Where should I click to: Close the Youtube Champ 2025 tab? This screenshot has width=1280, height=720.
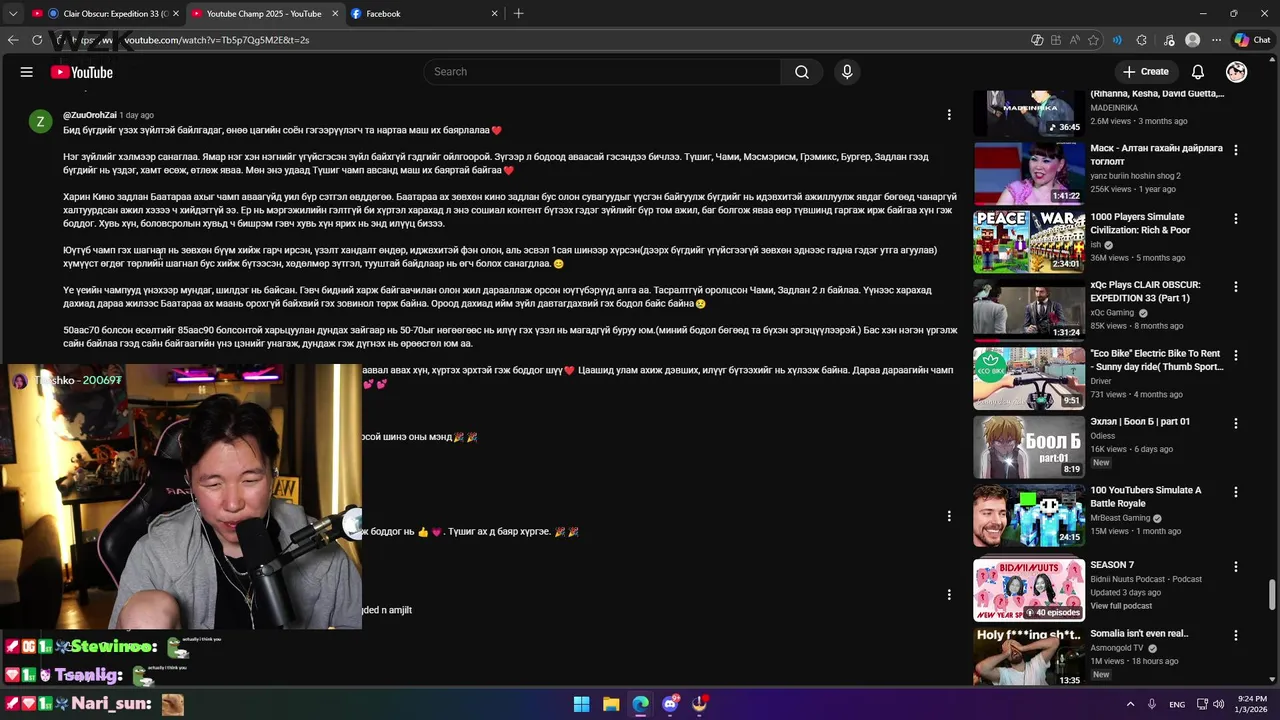click(x=334, y=14)
